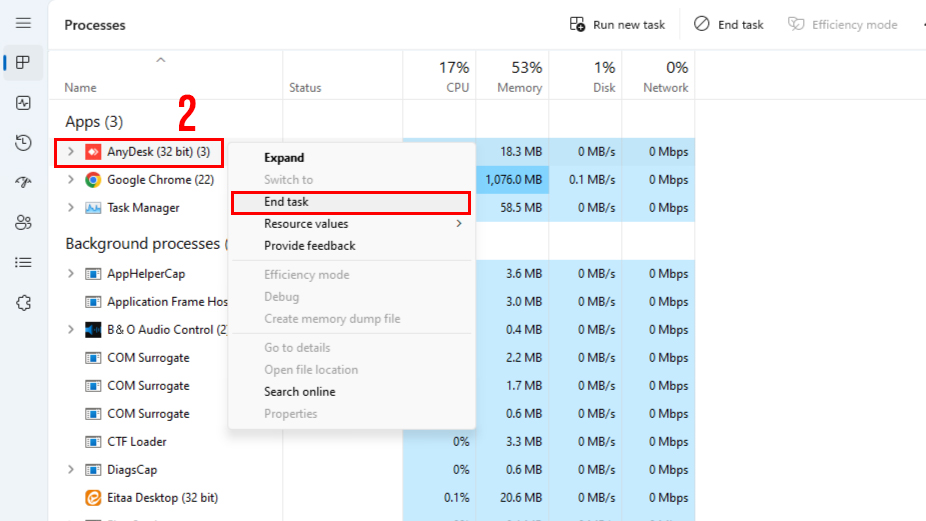The width and height of the screenshot is (926, 521).
Task: Click the Apps (3) group heading
Action: (x=94, y=122)
